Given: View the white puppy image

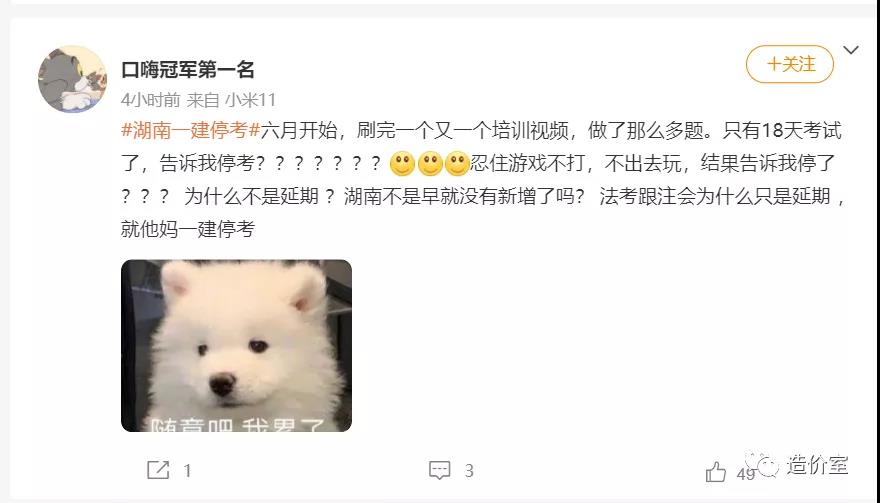Looking at the screenshot, I should [x=236, y=345].
